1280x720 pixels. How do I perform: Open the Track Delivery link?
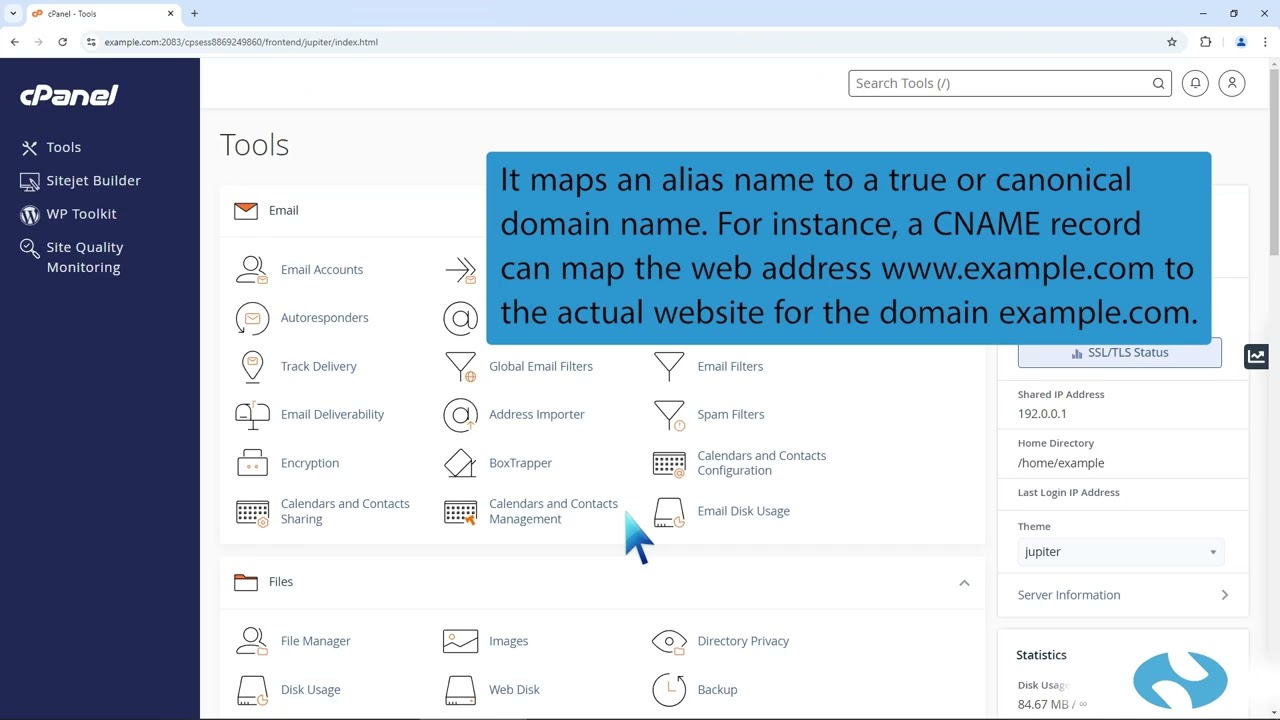pyautogui.click(x=319, y=367)
